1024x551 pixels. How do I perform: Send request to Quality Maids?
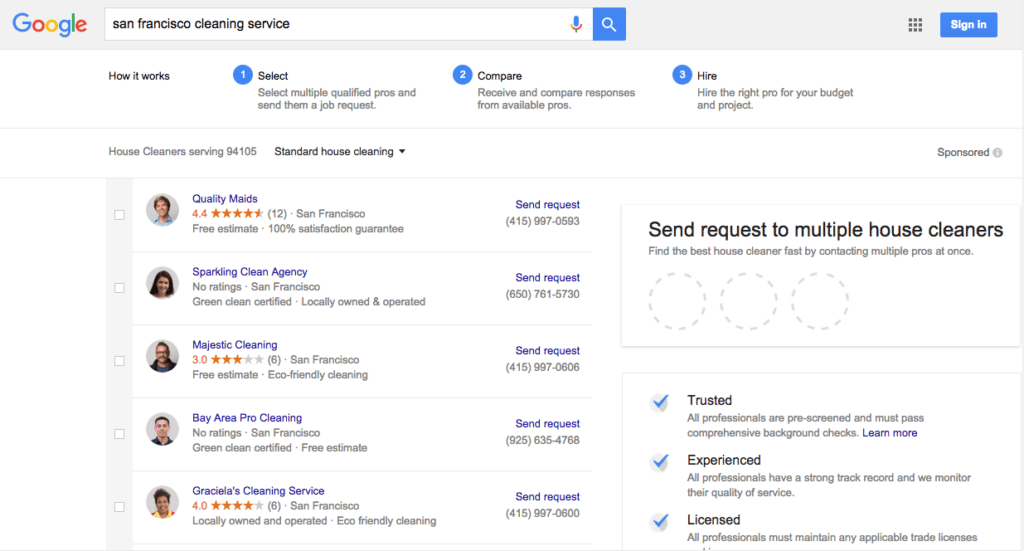tap(547, 204)
